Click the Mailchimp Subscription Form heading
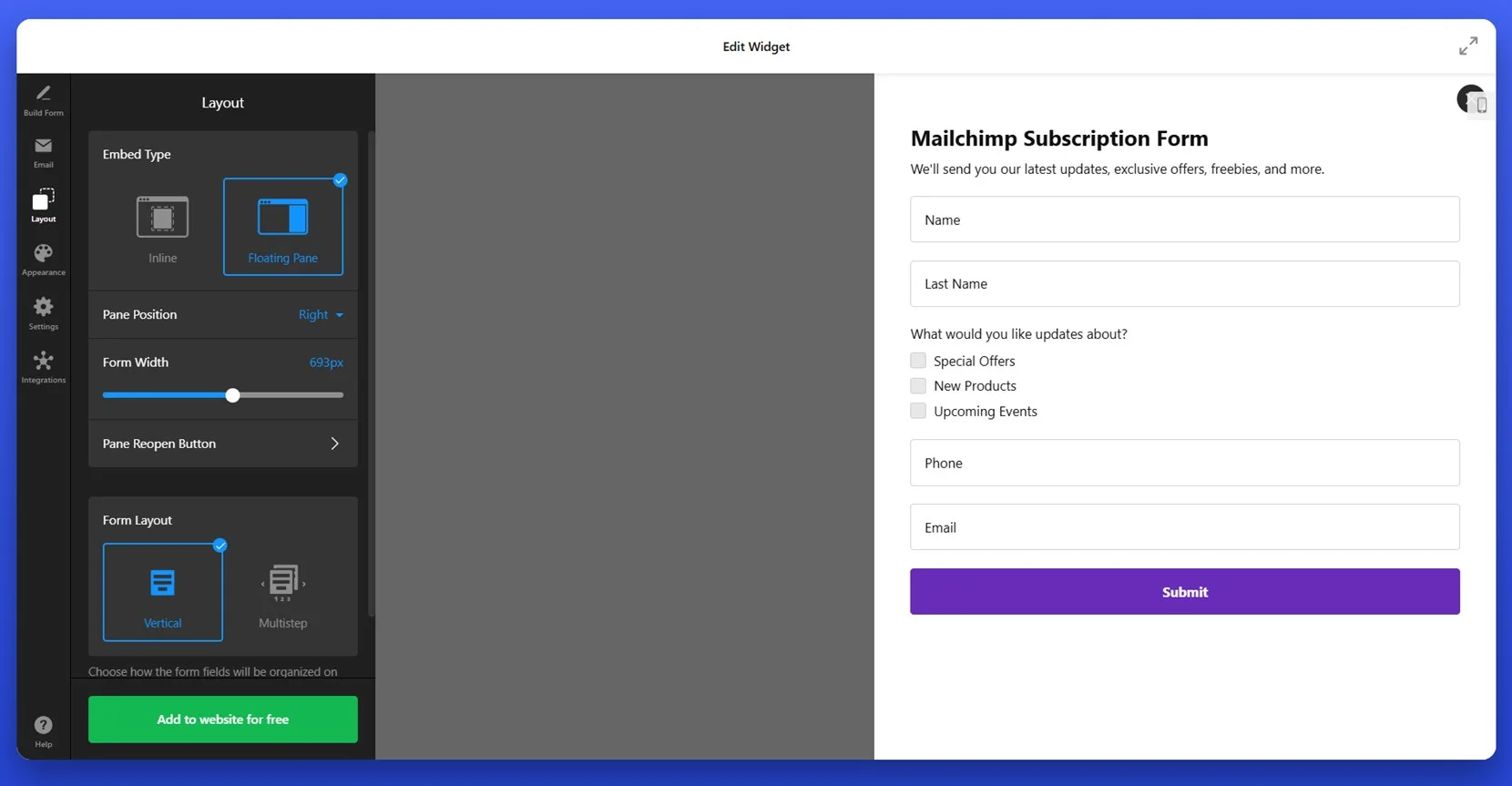This screenshot has height=786, width=1512. point(1059,138)
